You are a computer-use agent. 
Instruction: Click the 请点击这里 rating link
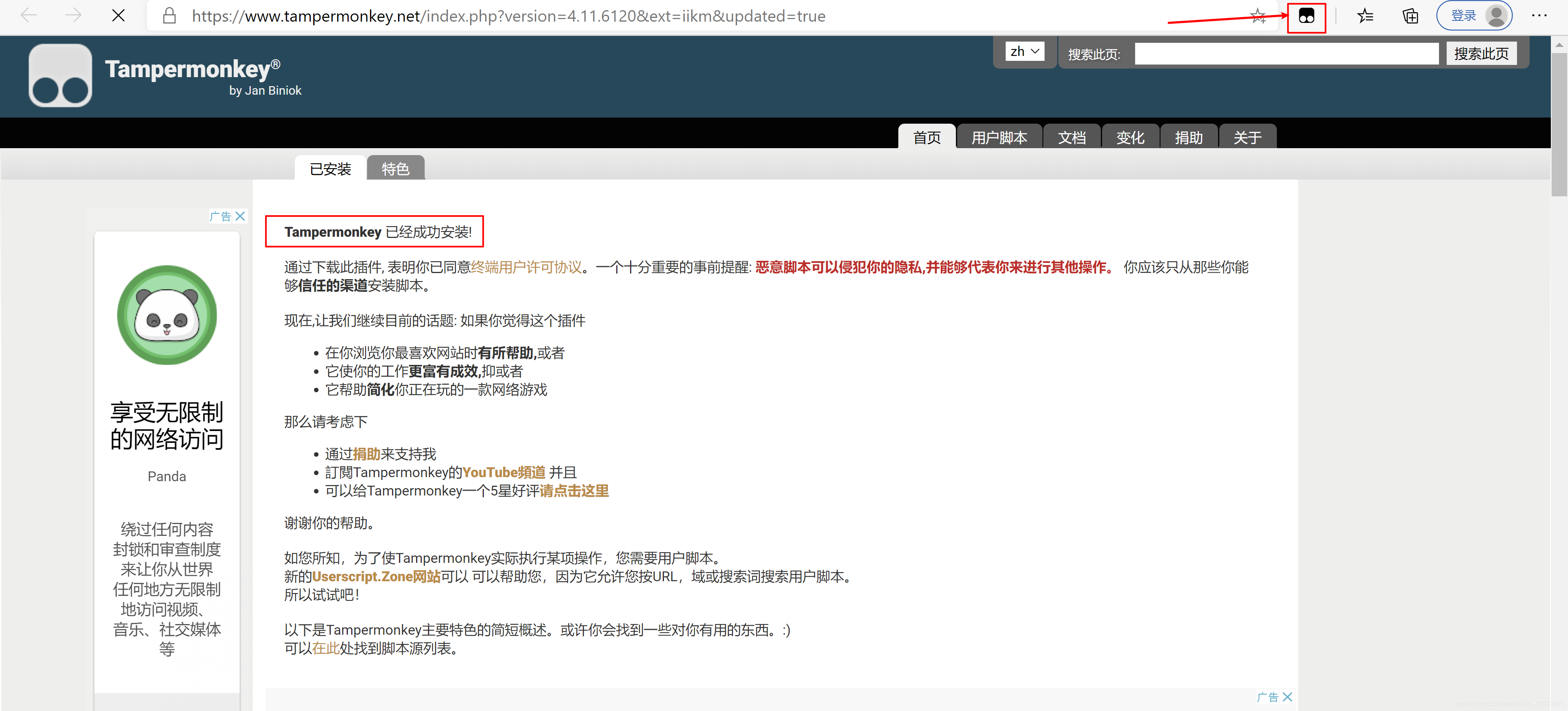point(574,490)
